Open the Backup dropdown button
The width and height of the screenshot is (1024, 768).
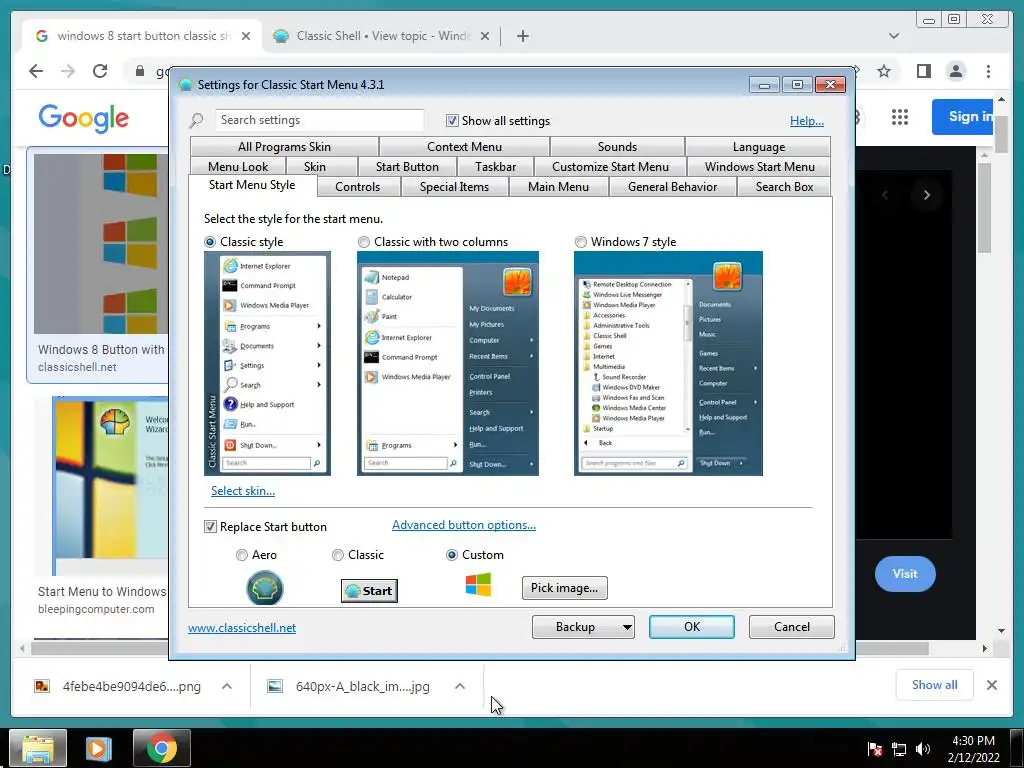click(583, 627)
